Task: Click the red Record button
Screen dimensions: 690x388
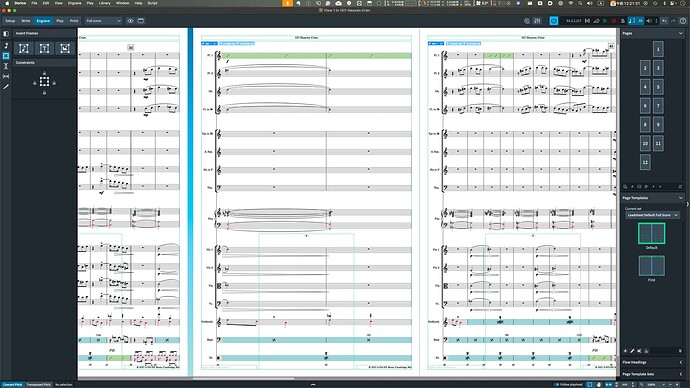Action: pos(614,21)
